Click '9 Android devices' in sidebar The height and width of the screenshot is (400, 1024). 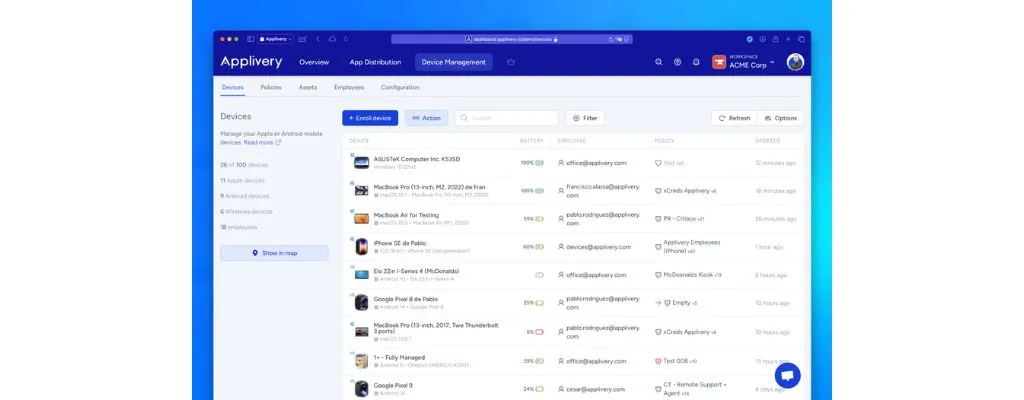pyautogui.click(x=244, y=196)
